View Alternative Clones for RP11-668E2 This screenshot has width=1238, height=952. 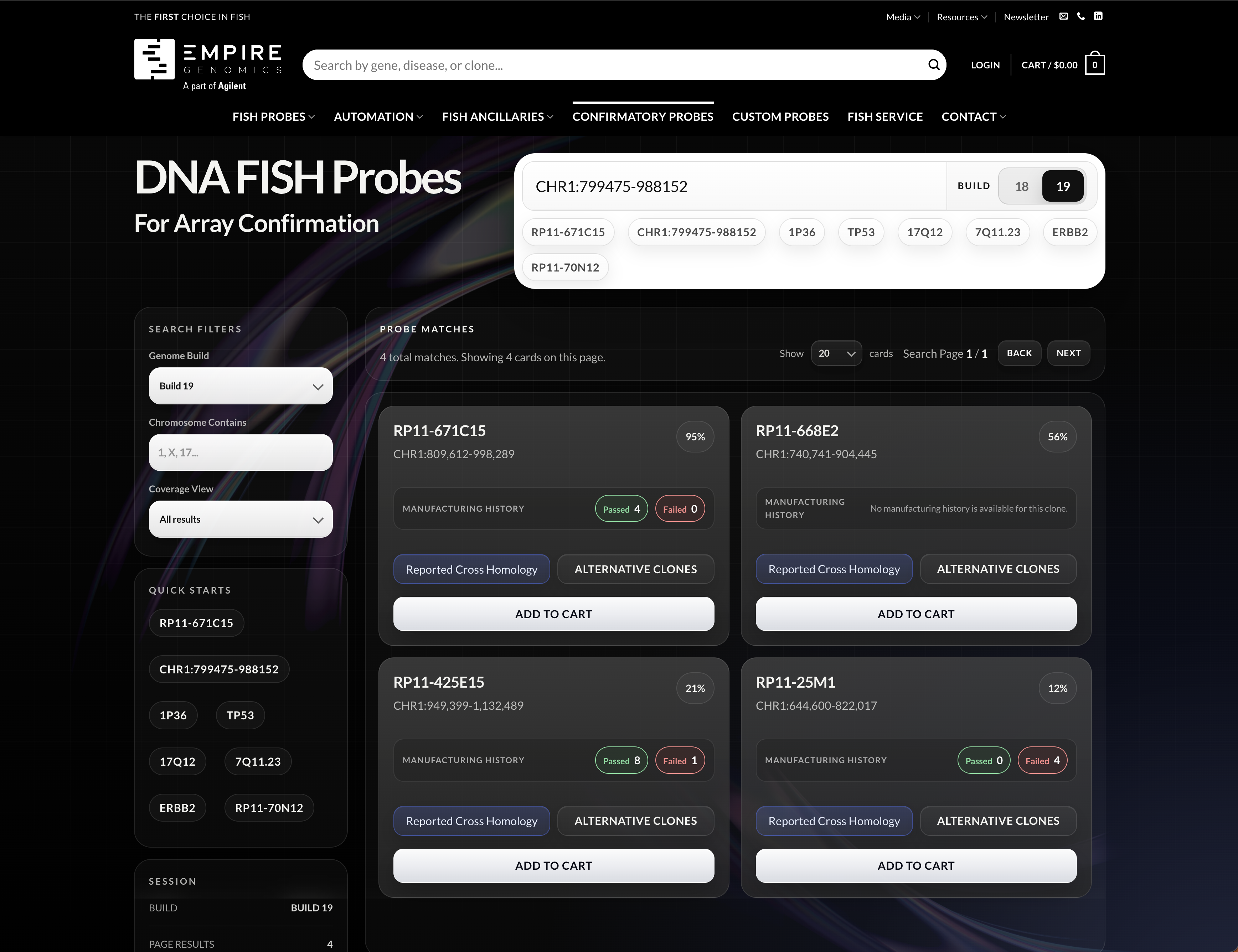coord(998,569)
